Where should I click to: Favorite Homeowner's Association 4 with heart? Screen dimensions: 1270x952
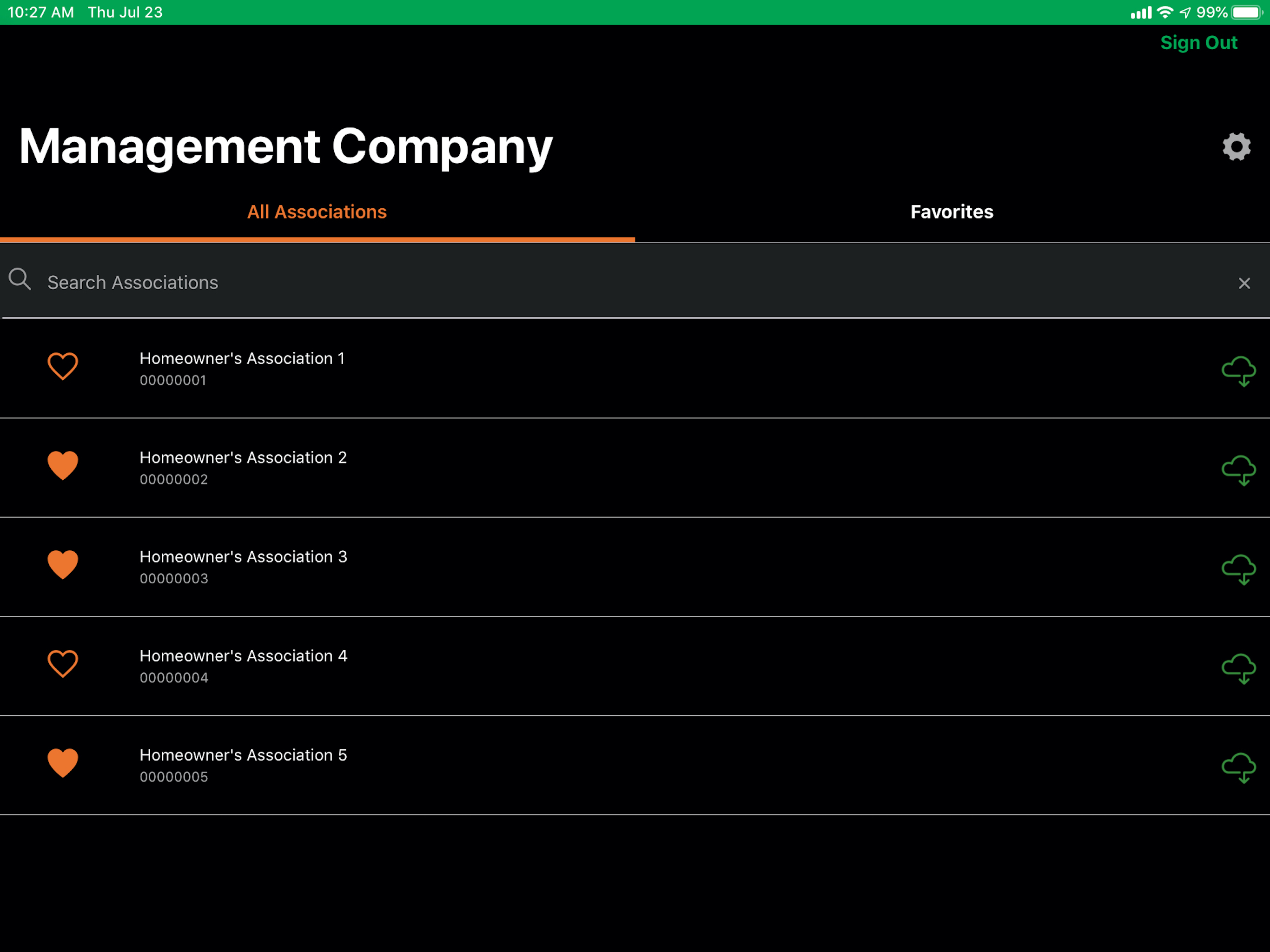pos(63,664)
